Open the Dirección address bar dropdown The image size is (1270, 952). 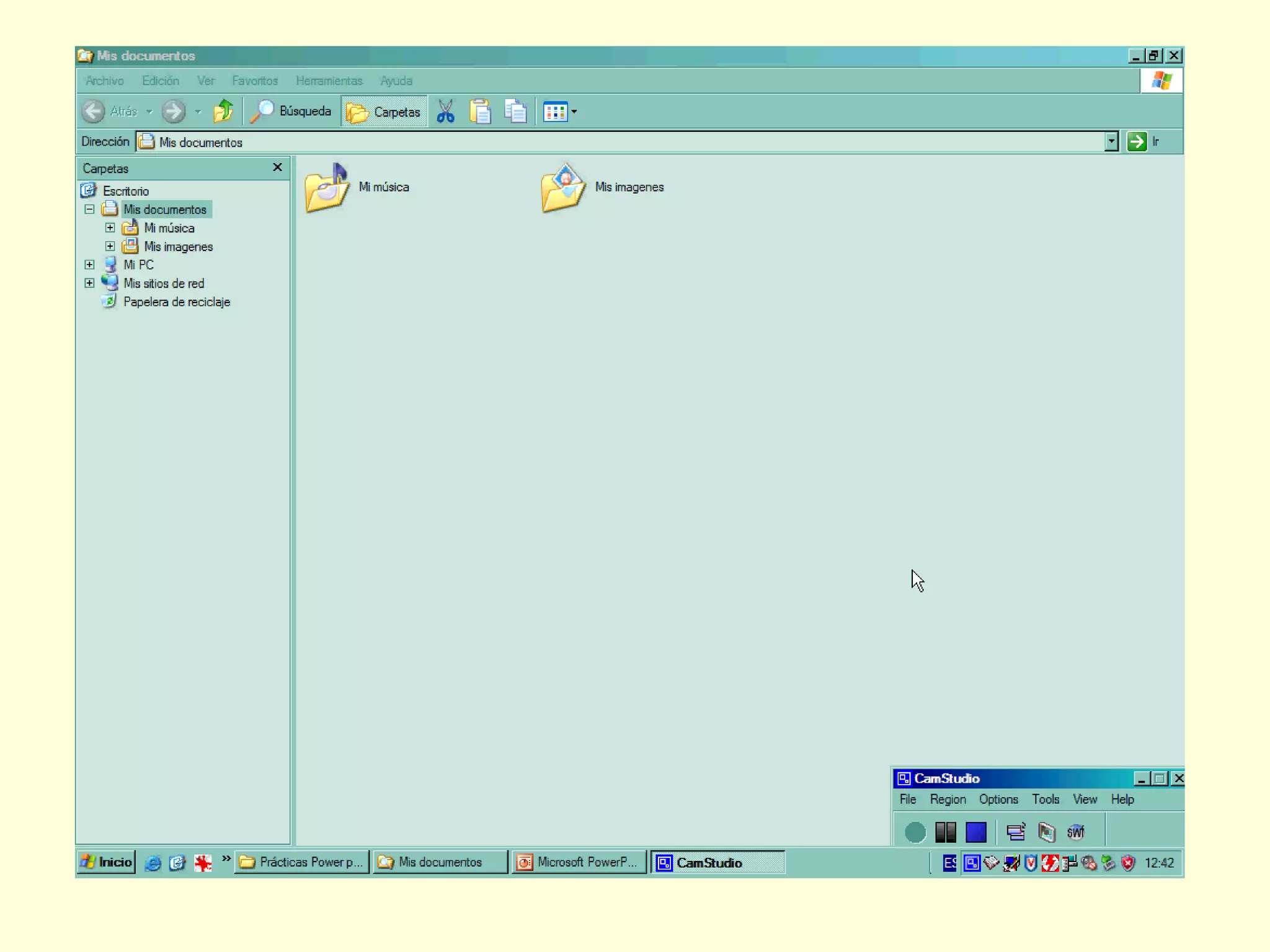tap(1111, 142)
